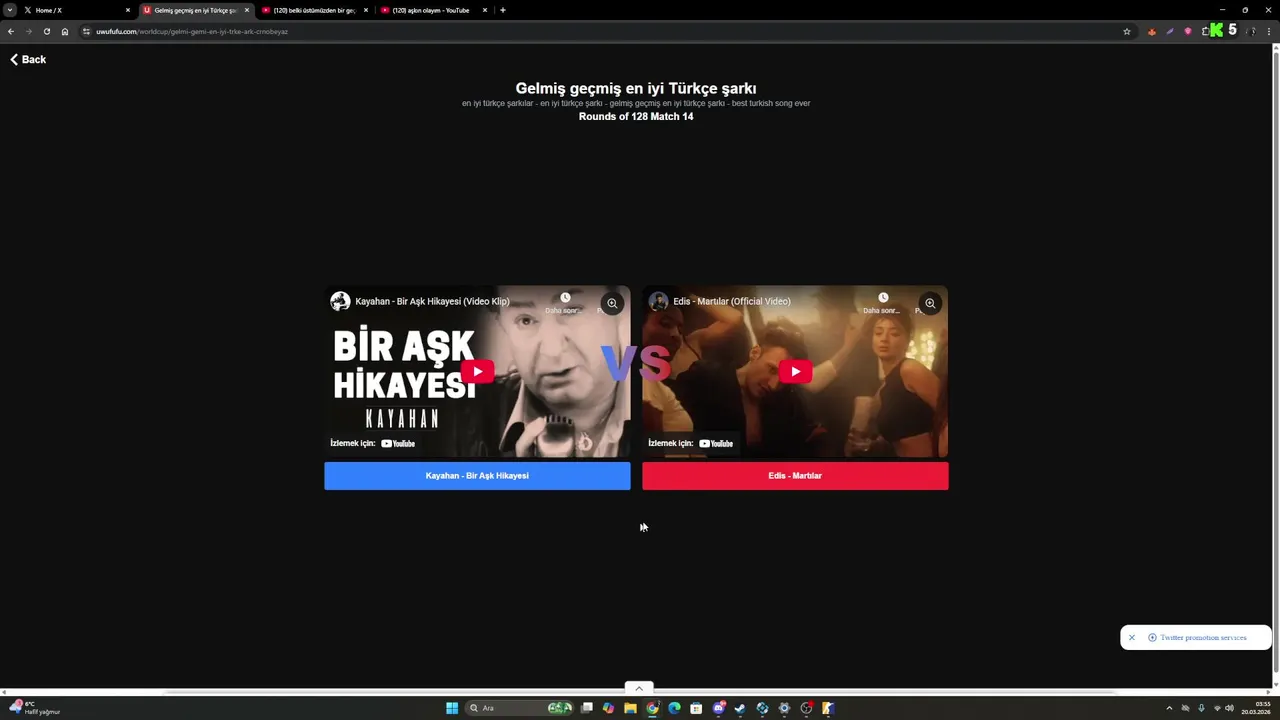Open the tab search dropdown
Viewport: 1280px width, 720px height.
click(9, 10)
